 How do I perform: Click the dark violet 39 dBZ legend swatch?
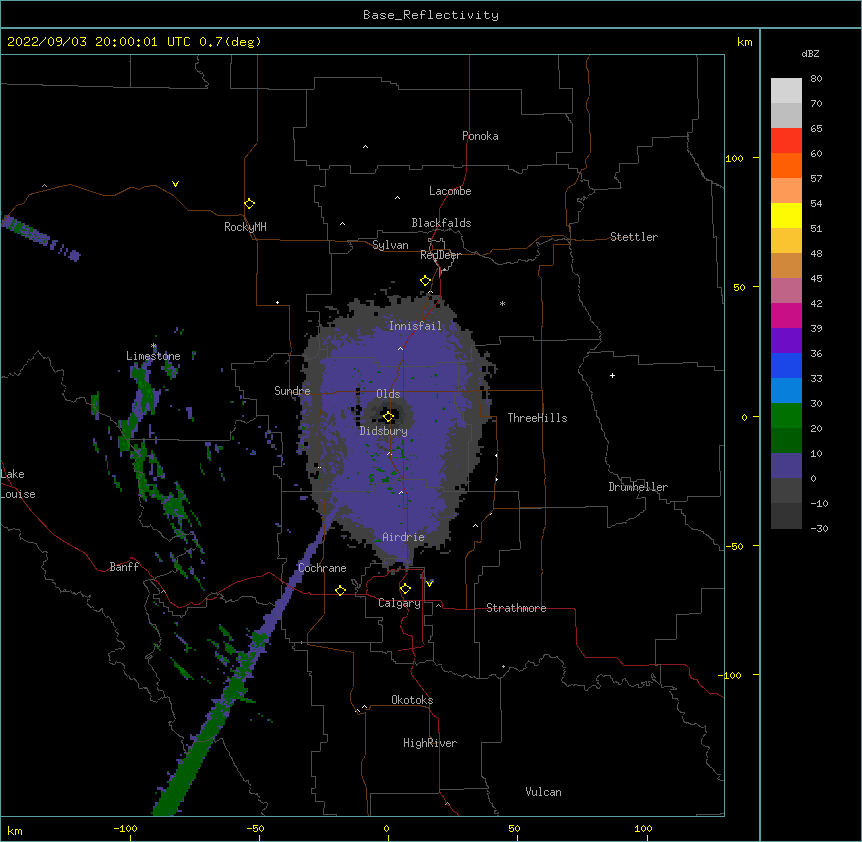click(786, 341)
